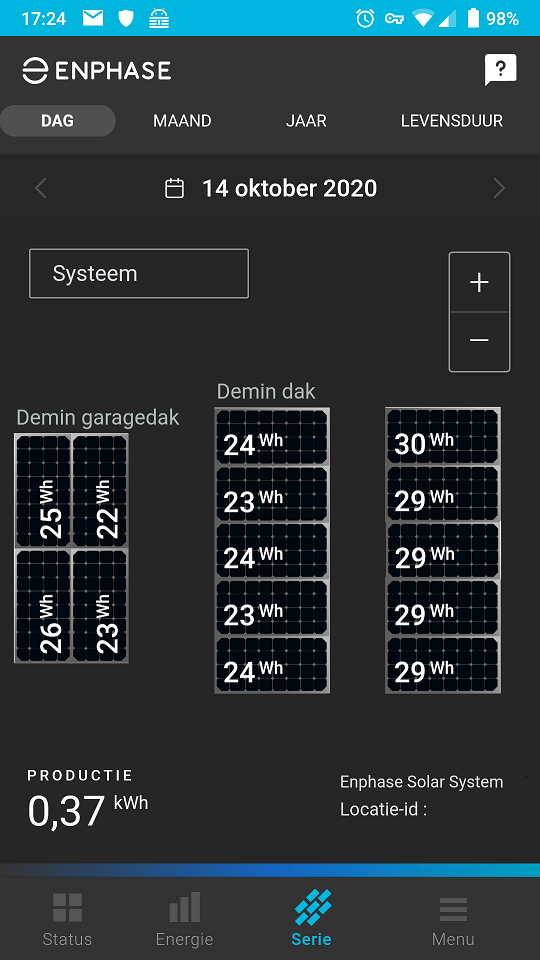Open Energie in bottom navigation

point(184,920)
